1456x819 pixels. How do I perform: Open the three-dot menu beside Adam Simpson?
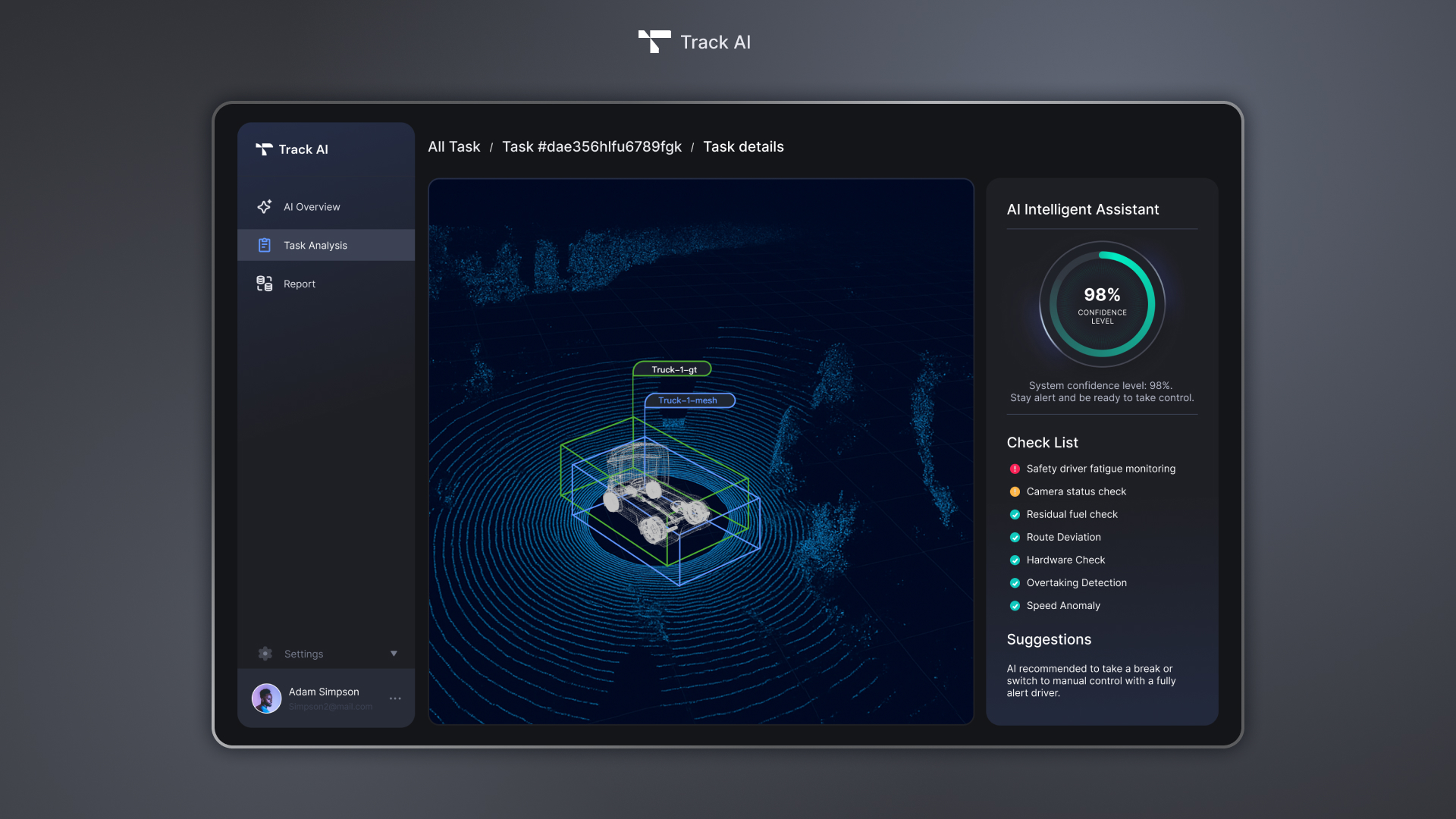pos(395,698)
